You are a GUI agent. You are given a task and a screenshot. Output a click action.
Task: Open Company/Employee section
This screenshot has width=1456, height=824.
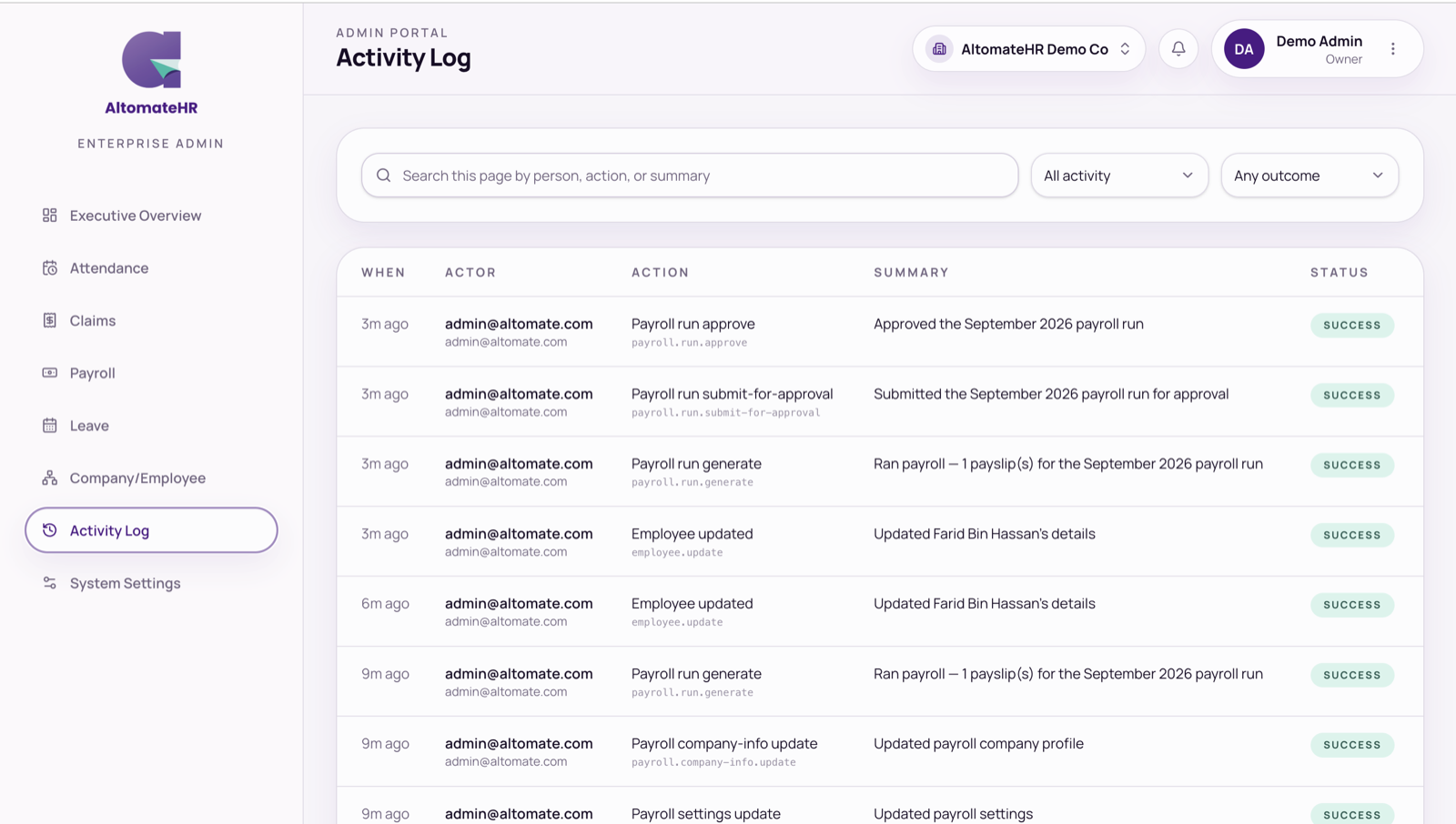(x=137, y=477)
